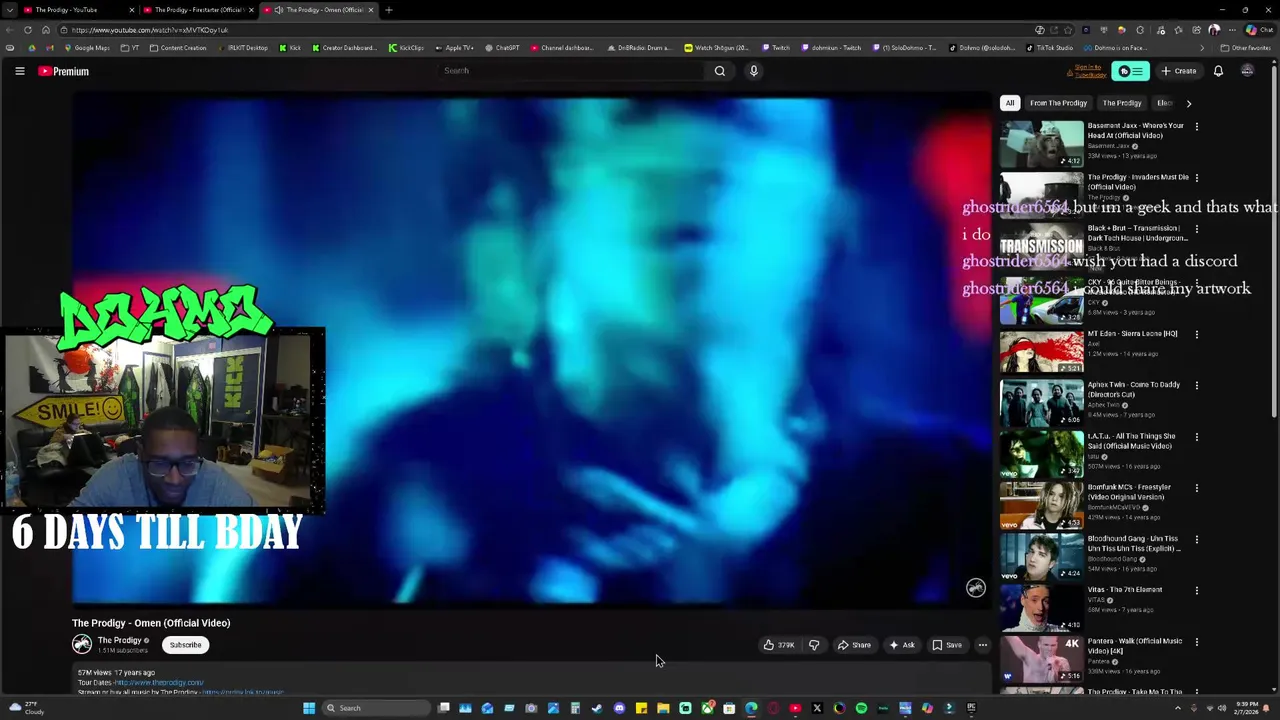Close The Prodigy Omen browser tab
The width and height of the screenshot is (1280, 720).
click(371, 10)
